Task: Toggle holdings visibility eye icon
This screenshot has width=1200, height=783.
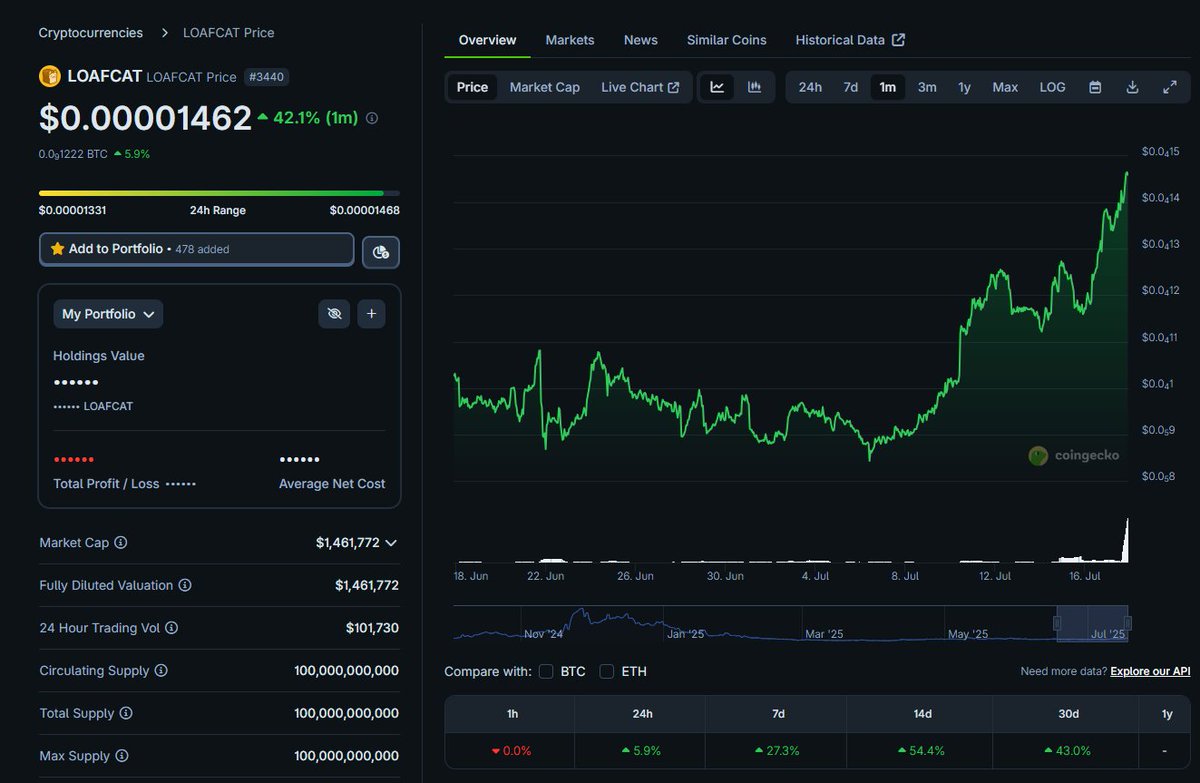Action: [x=334, y=314]
